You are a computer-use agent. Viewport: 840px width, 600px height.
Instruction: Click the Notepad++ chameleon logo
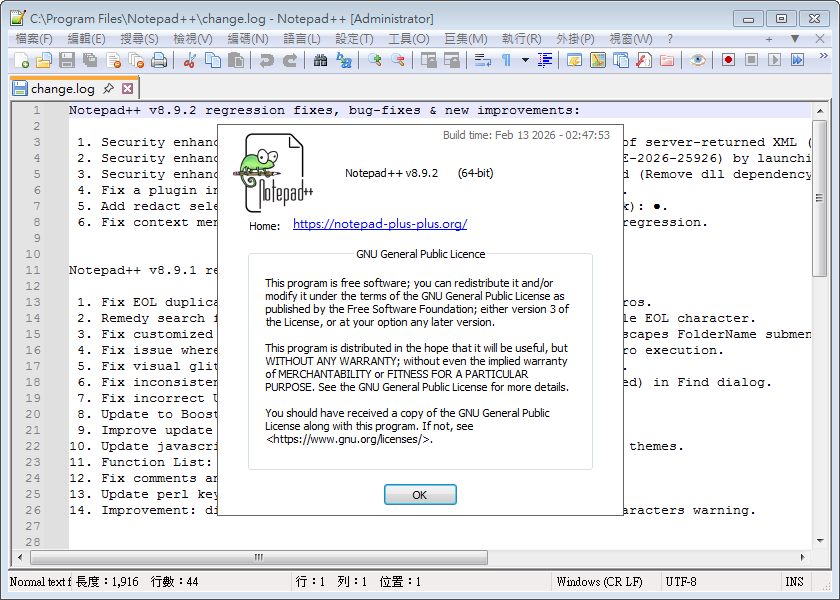[x=273, y=173]
